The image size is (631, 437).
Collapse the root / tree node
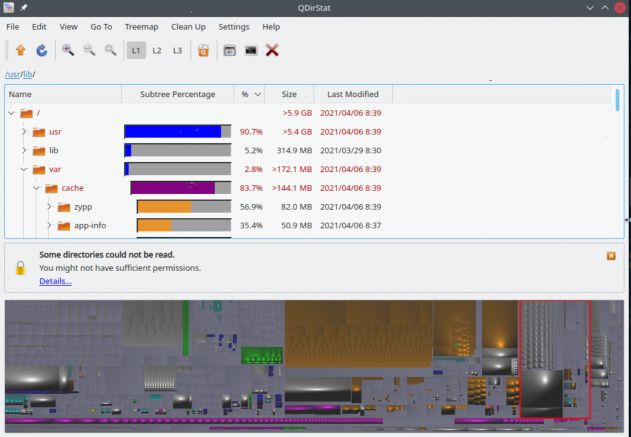click(11, 113)
